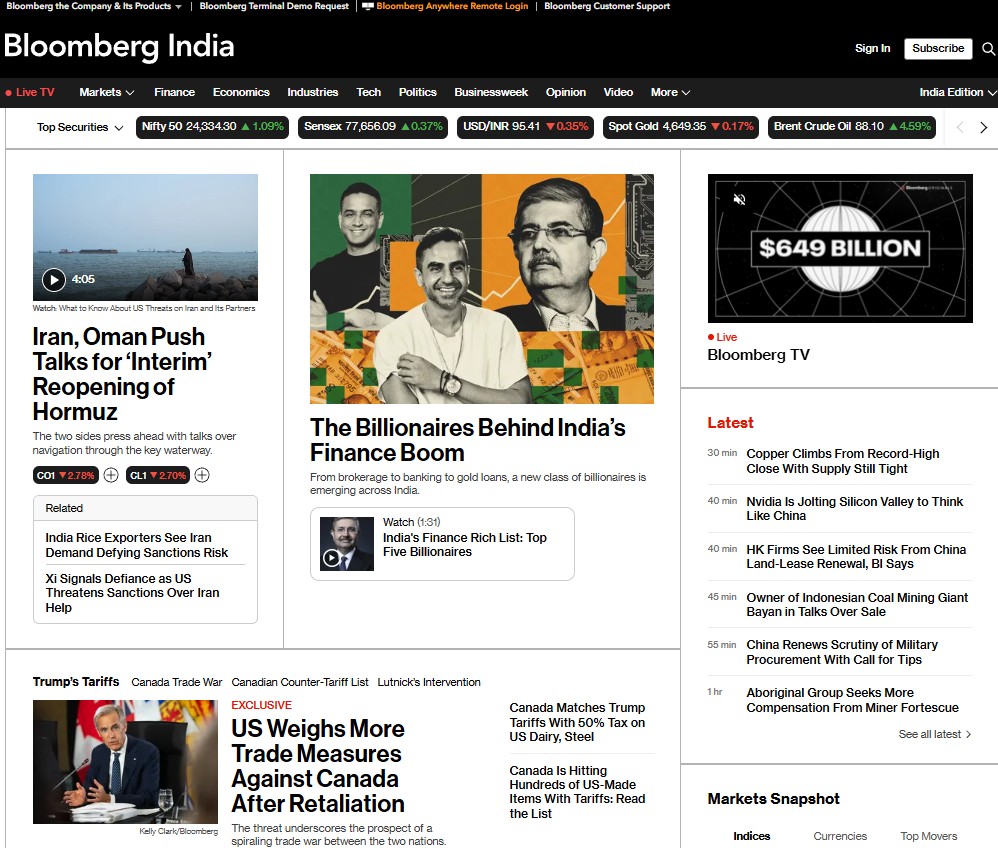This screenshot has height=848, width=998.
Task: Open the CO1 ticker chip
Action: tap(66, 476)
